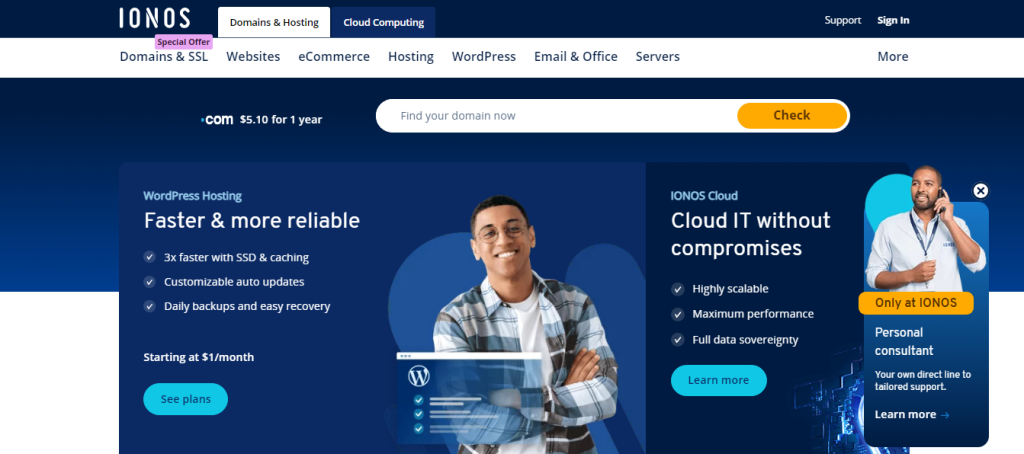Click the checkmark beside Customizable auto updates
Image resolution: width=1024 pixels, height=454 pixels.
(150, 282)
